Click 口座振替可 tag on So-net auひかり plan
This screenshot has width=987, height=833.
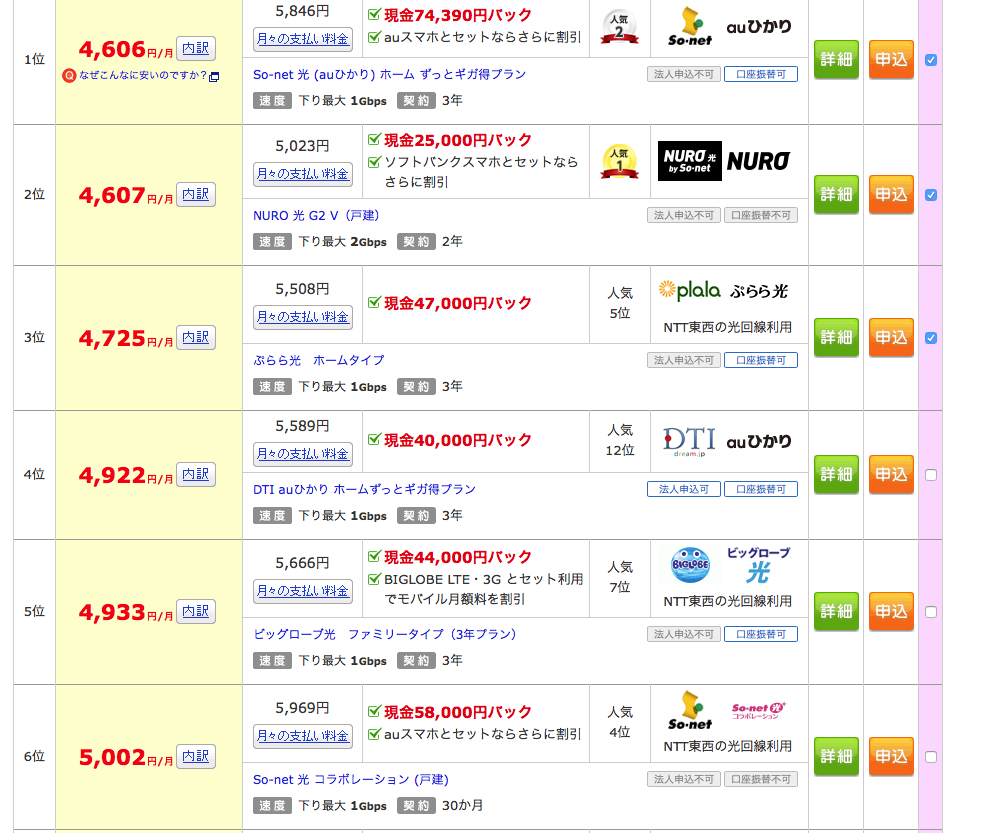[x=761, y=74]
